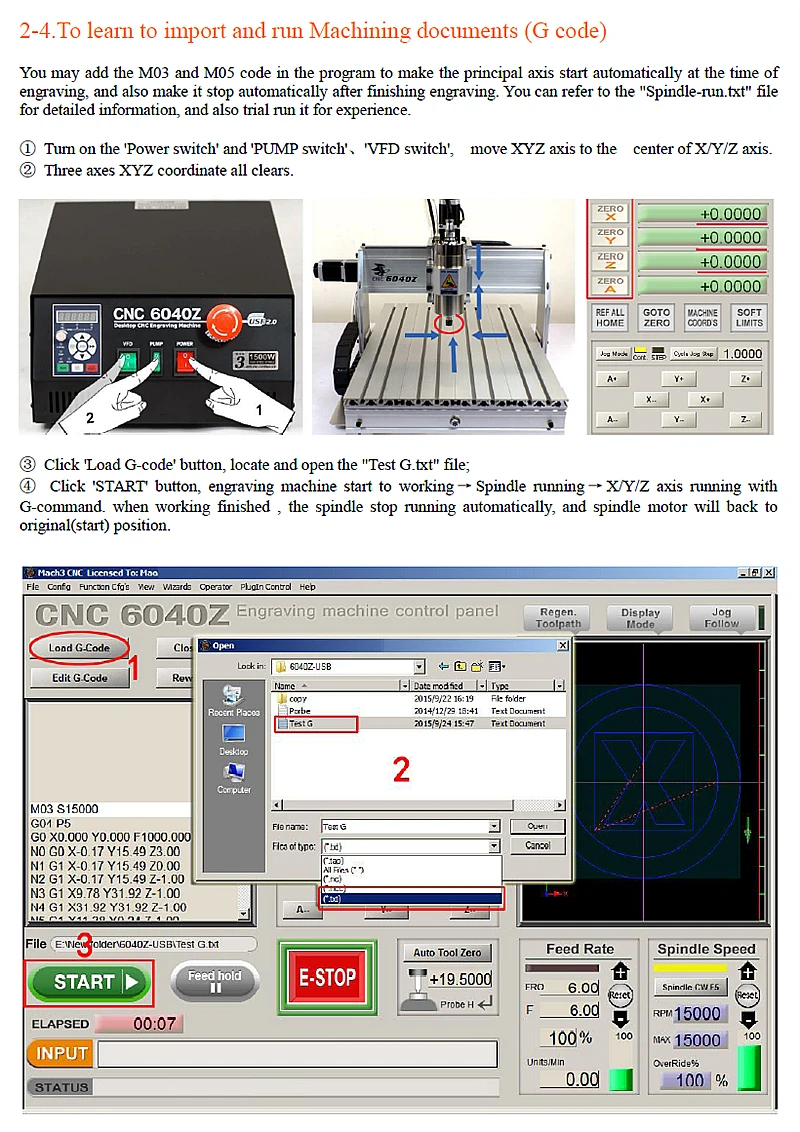Viewport: 800px width, 1132px height.
Task: Open the View Menu dropdown in dialog
Action: [x=497, y=666]
